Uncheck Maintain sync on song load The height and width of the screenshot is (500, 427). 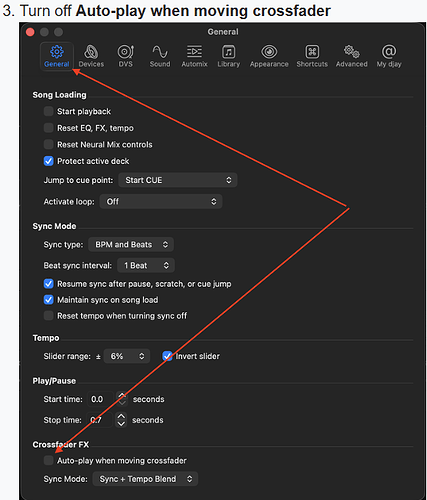point(49,300)
